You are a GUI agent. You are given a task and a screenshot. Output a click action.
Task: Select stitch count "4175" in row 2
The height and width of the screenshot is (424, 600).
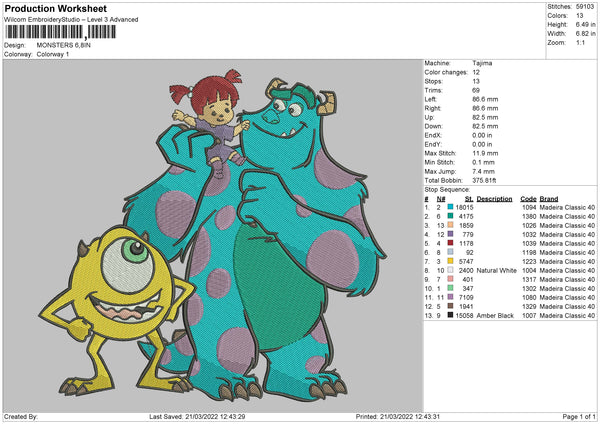(466, 216)
